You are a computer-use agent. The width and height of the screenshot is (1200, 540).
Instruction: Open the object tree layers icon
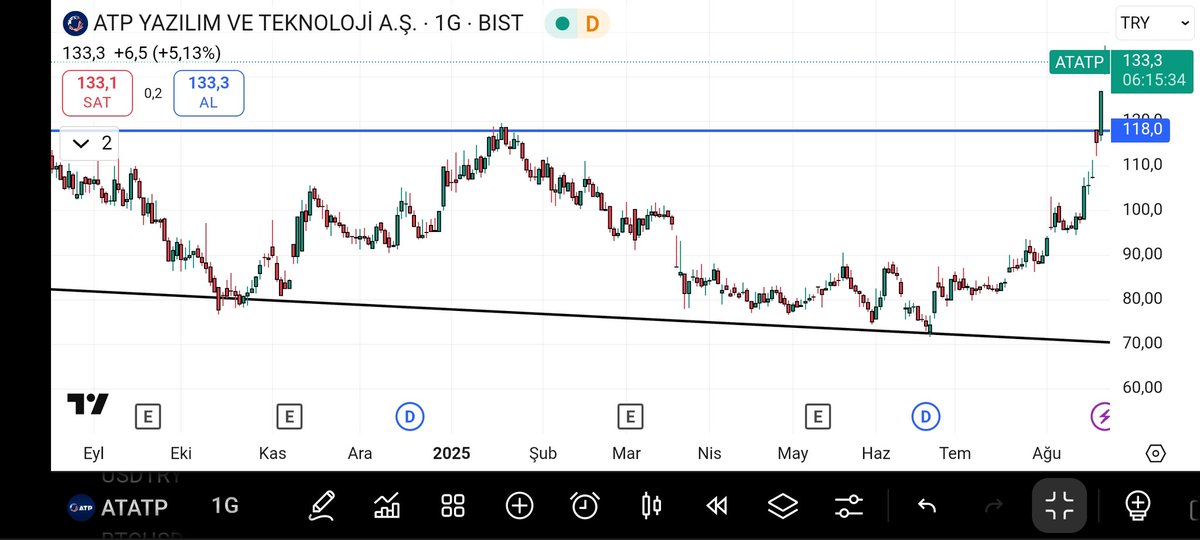tap(783, 505)
